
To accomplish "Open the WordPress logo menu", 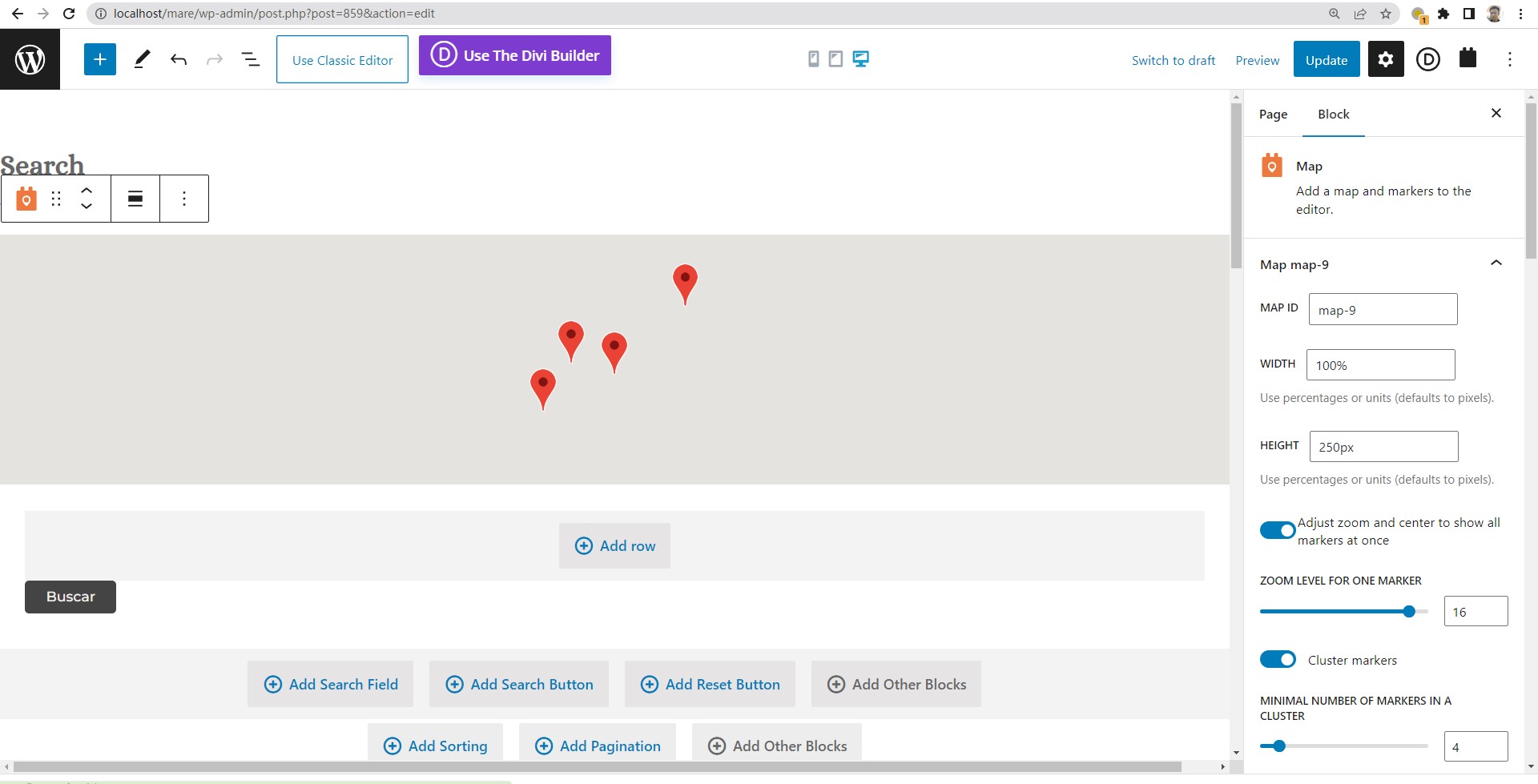I will point(30,59).
